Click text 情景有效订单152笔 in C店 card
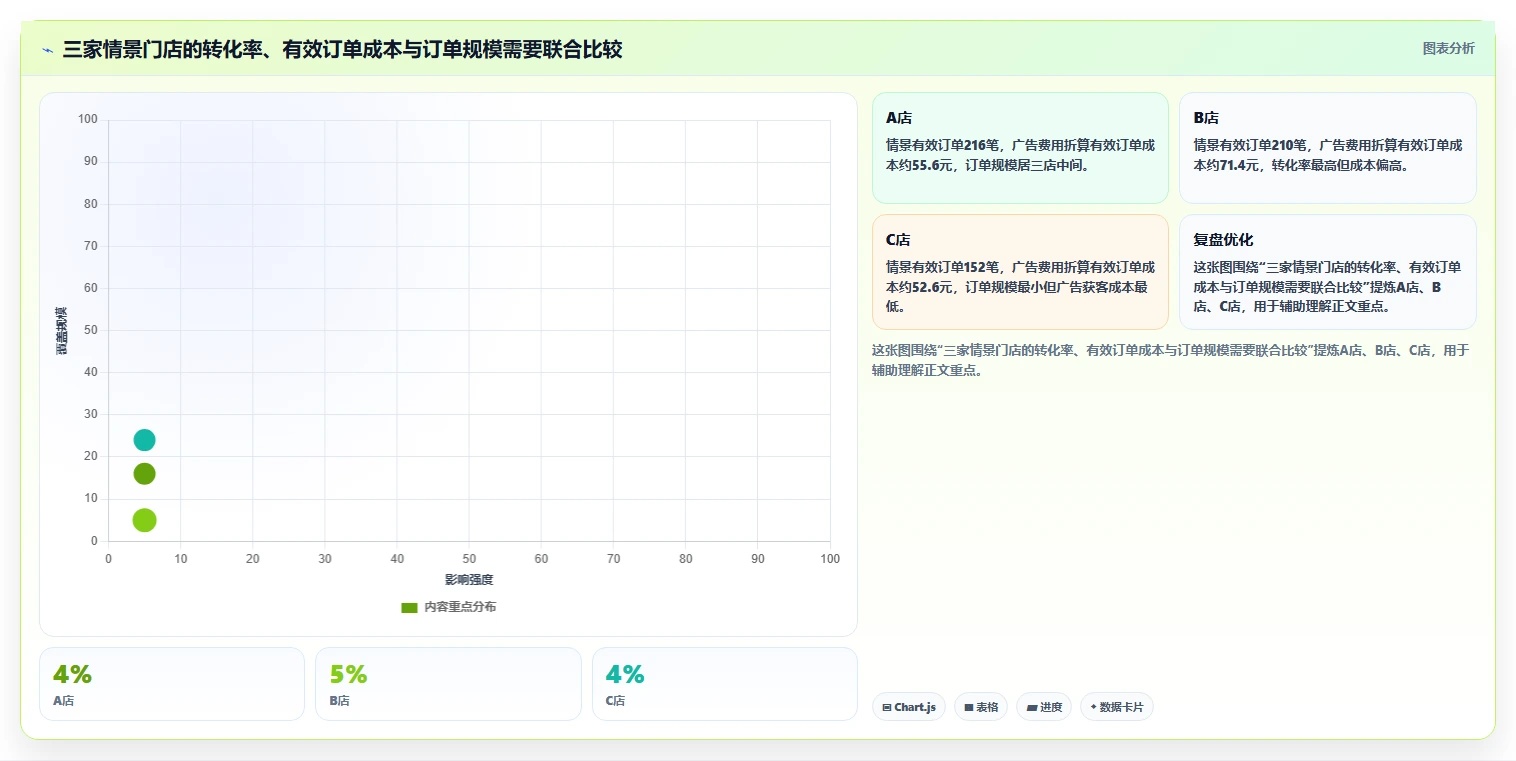This screenshot has width=1516, height=761. click(x=943, y=267)
